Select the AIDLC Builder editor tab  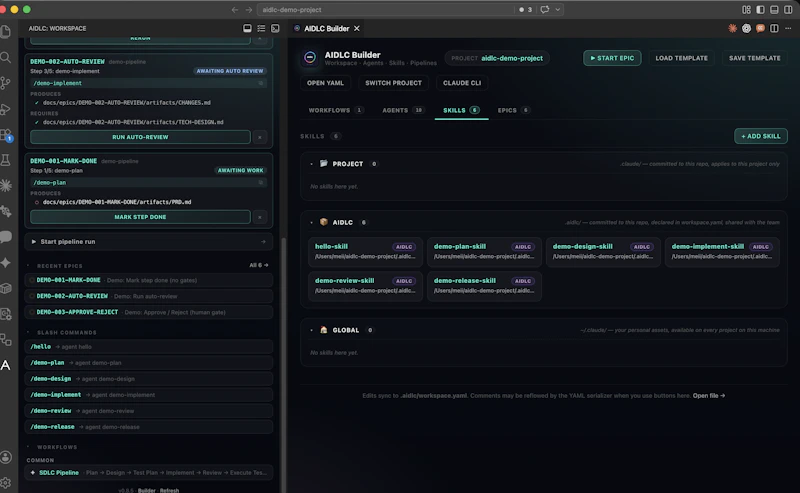[x=327, y=29]
